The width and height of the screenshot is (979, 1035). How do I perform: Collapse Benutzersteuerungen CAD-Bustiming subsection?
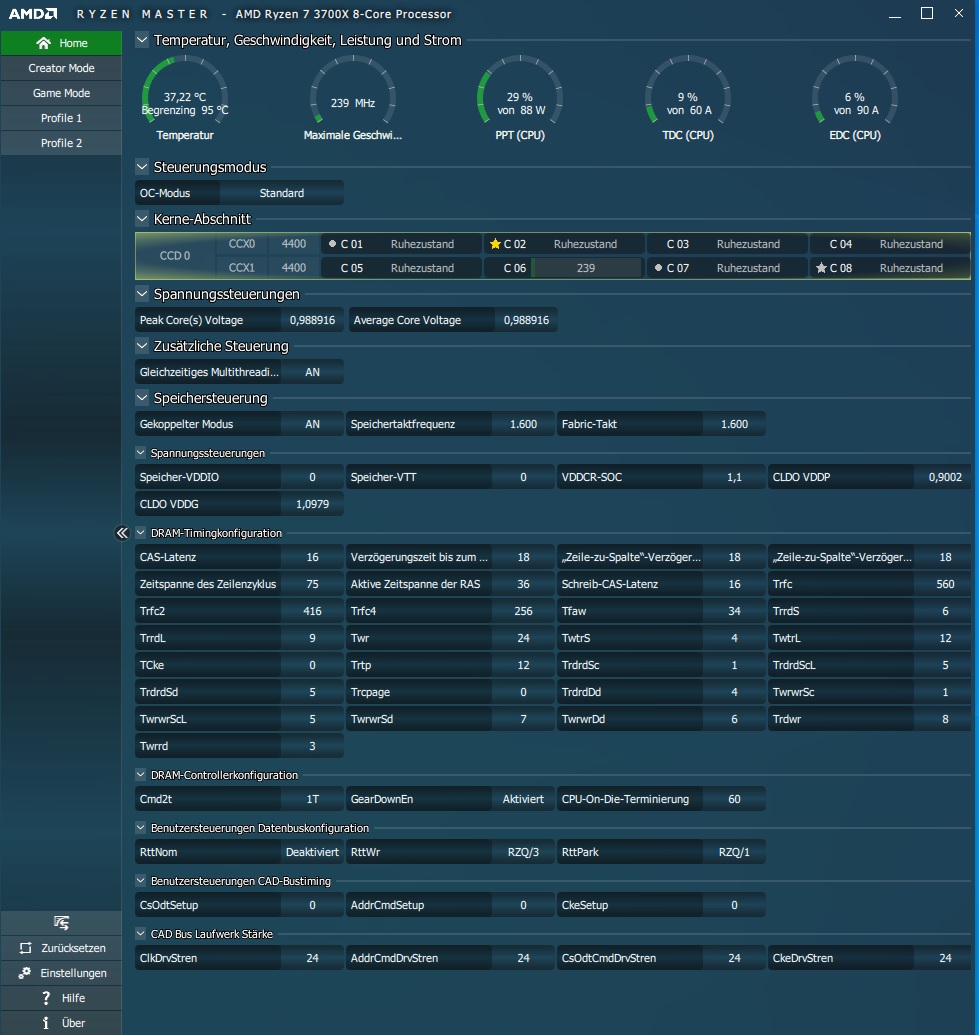point(141,881)
